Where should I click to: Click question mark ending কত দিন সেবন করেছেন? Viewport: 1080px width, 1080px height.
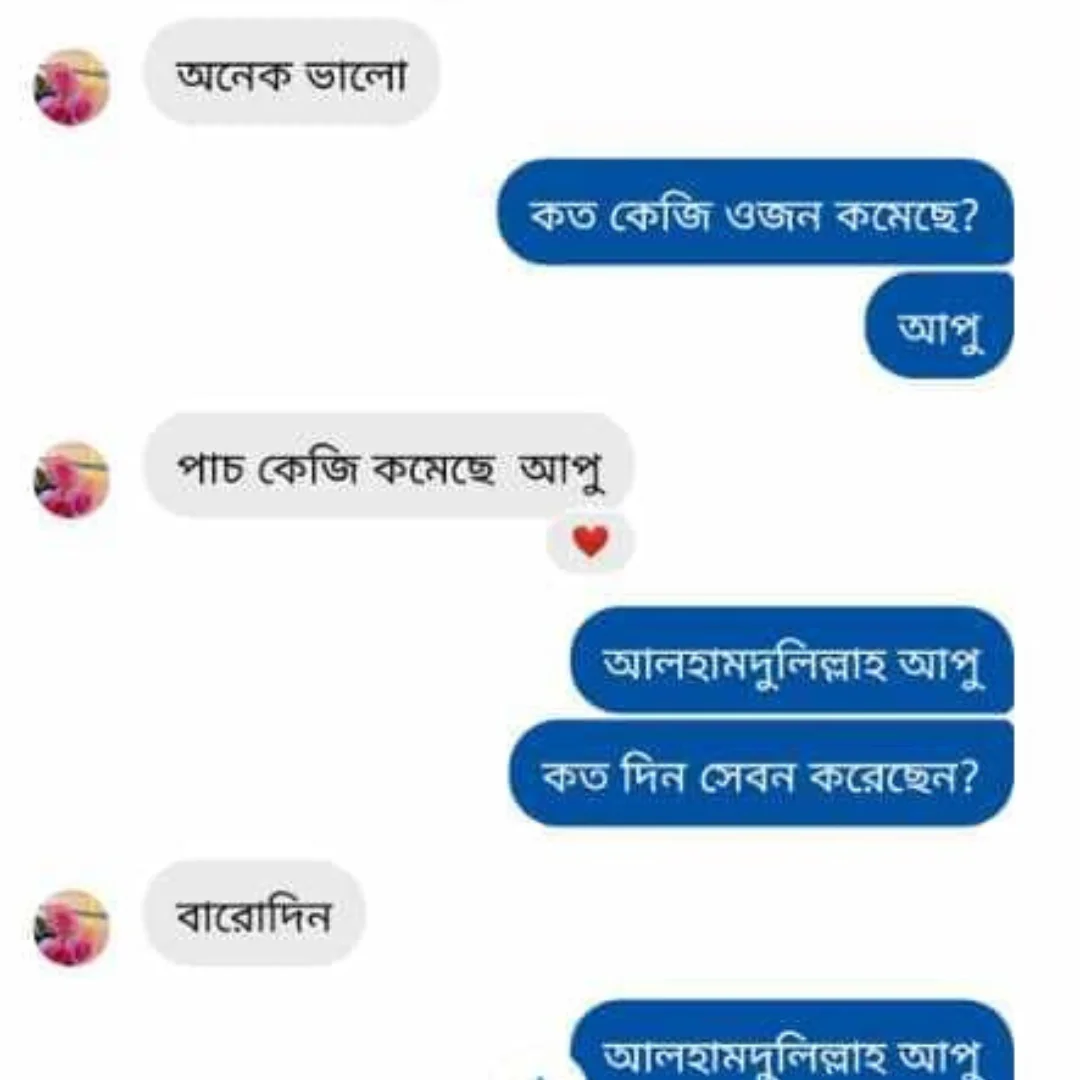[x=969, y=776]
